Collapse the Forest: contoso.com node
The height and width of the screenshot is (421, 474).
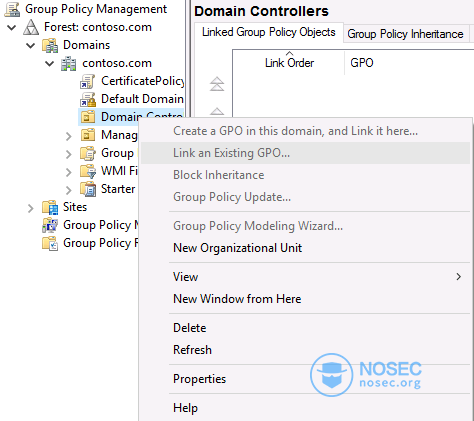tap(12, 27)
